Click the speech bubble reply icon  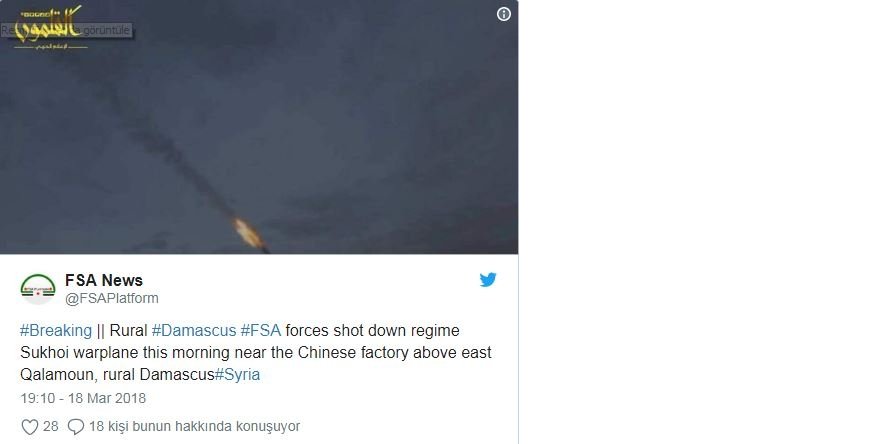76,427
